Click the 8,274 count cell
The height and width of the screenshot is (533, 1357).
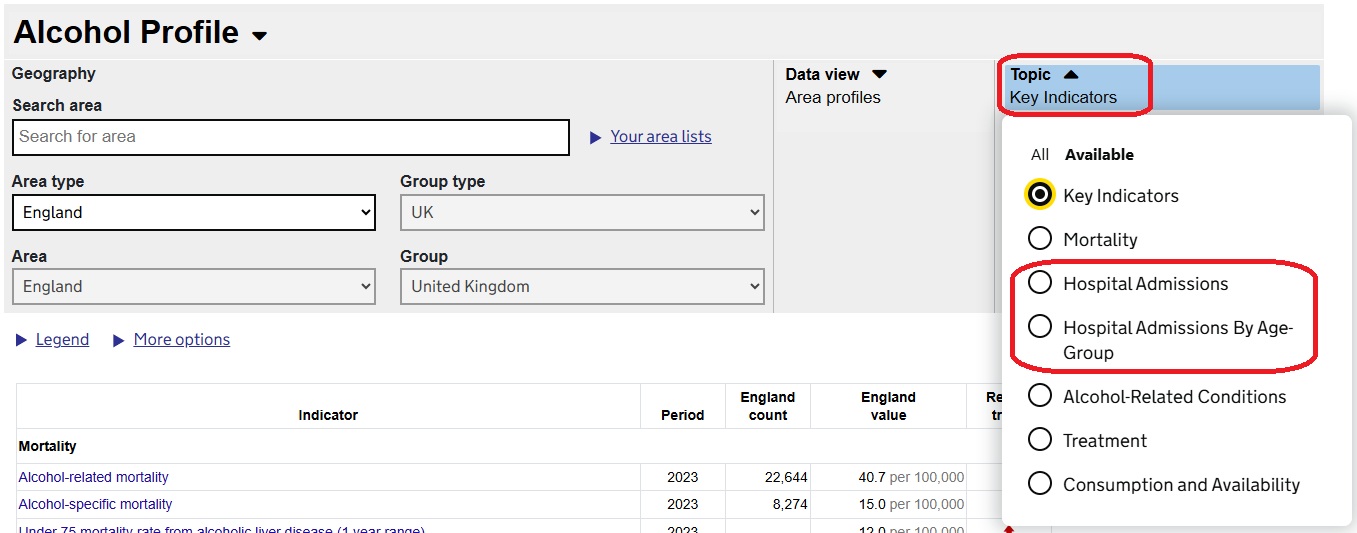pyautogui.click(x=768, y=504)
